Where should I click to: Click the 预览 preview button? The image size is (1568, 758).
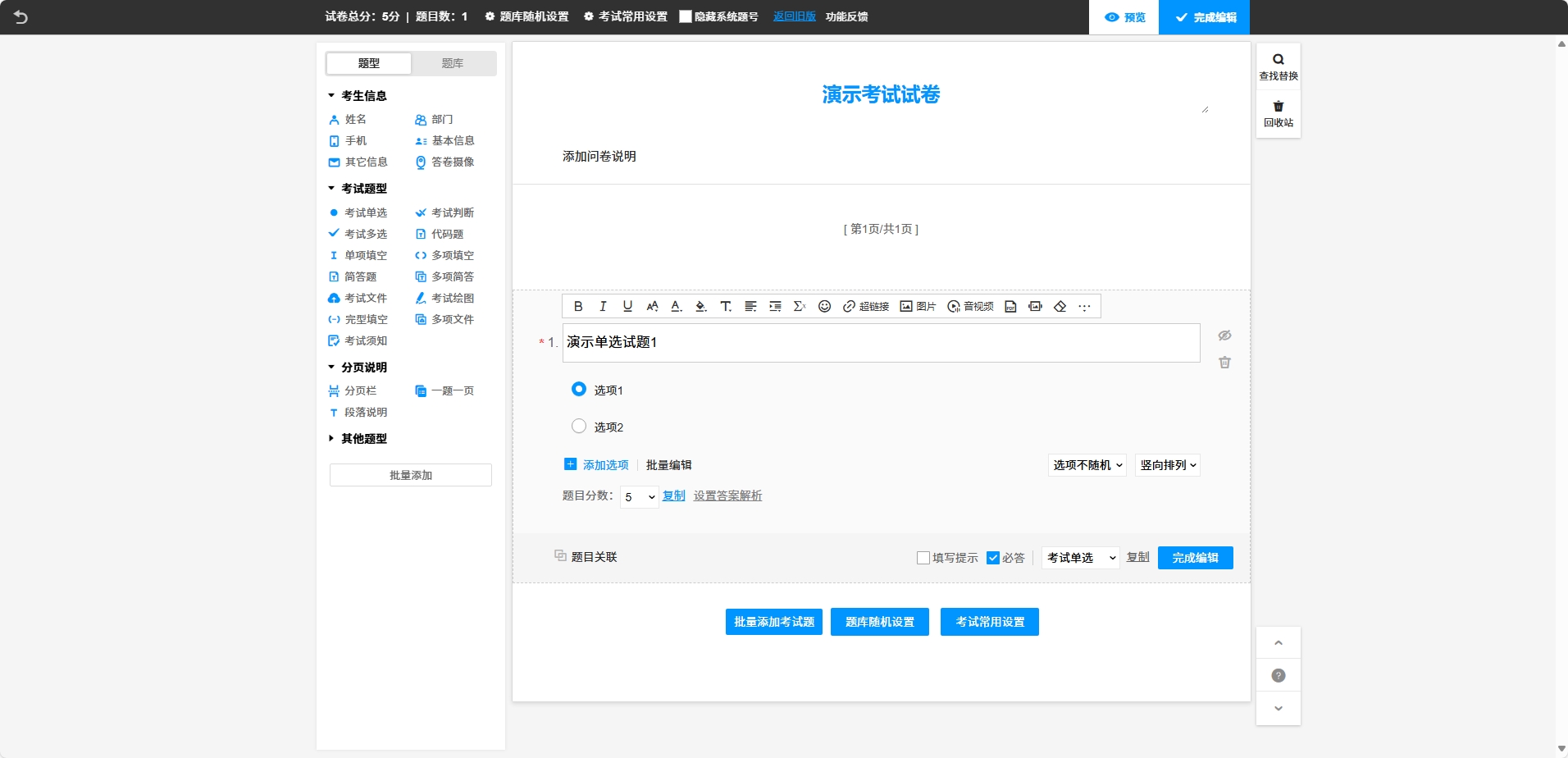[1124, 17]
